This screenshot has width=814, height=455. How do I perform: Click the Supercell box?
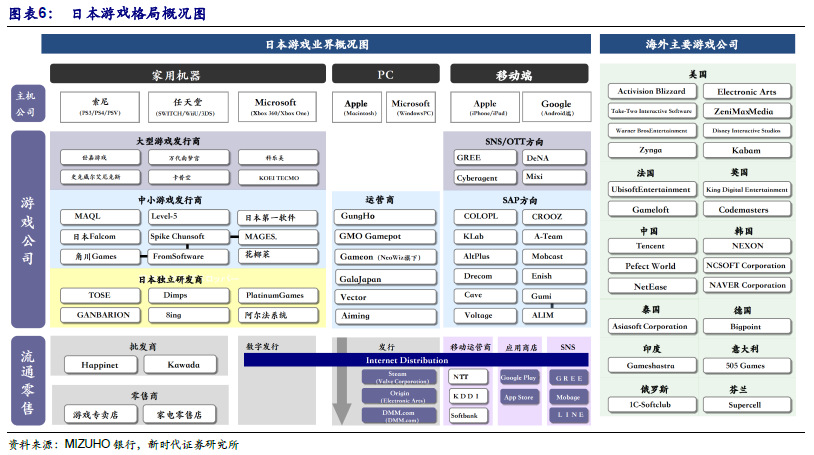[x=747, y=405]
